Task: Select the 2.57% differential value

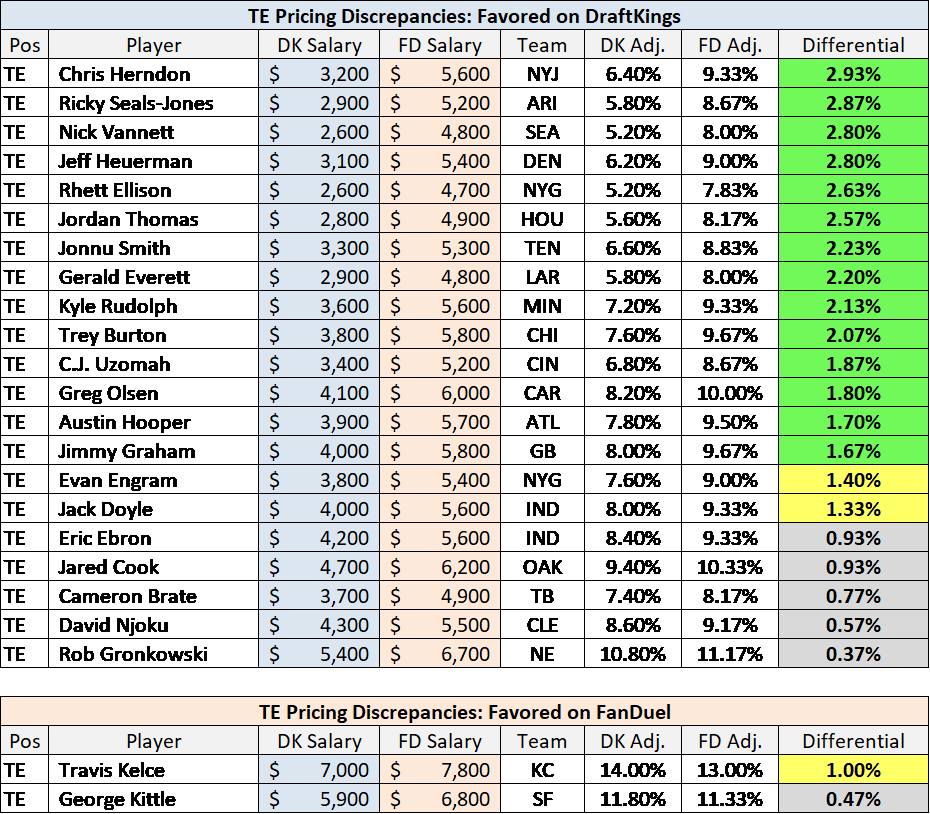Action: pyautogui.click(x=853, y=219)
